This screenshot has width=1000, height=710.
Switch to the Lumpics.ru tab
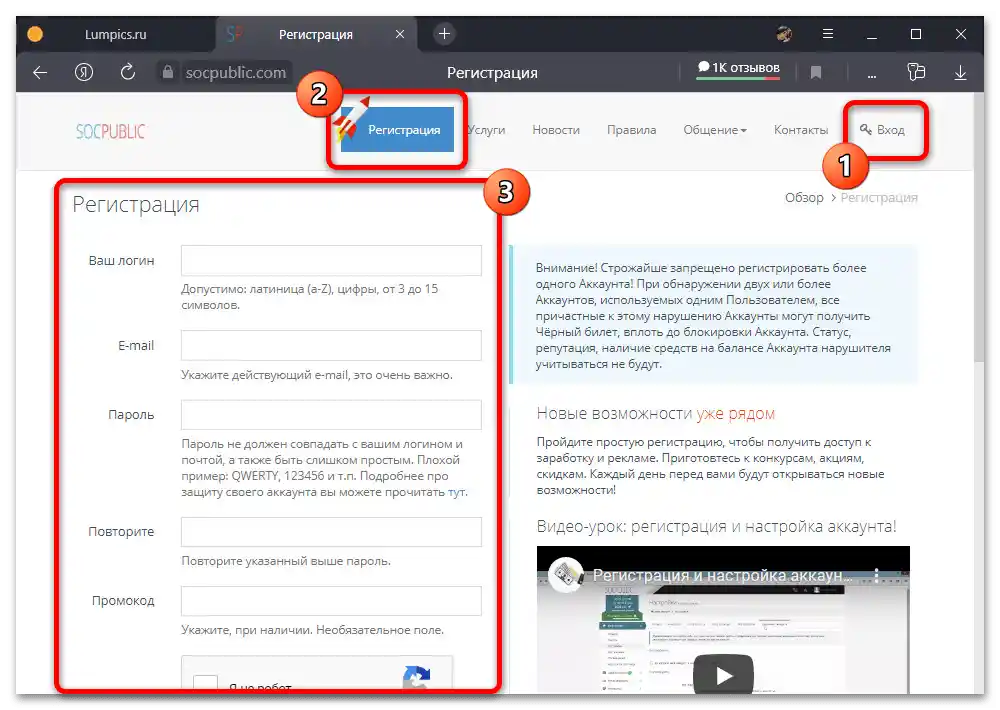(x=115, y=34)
